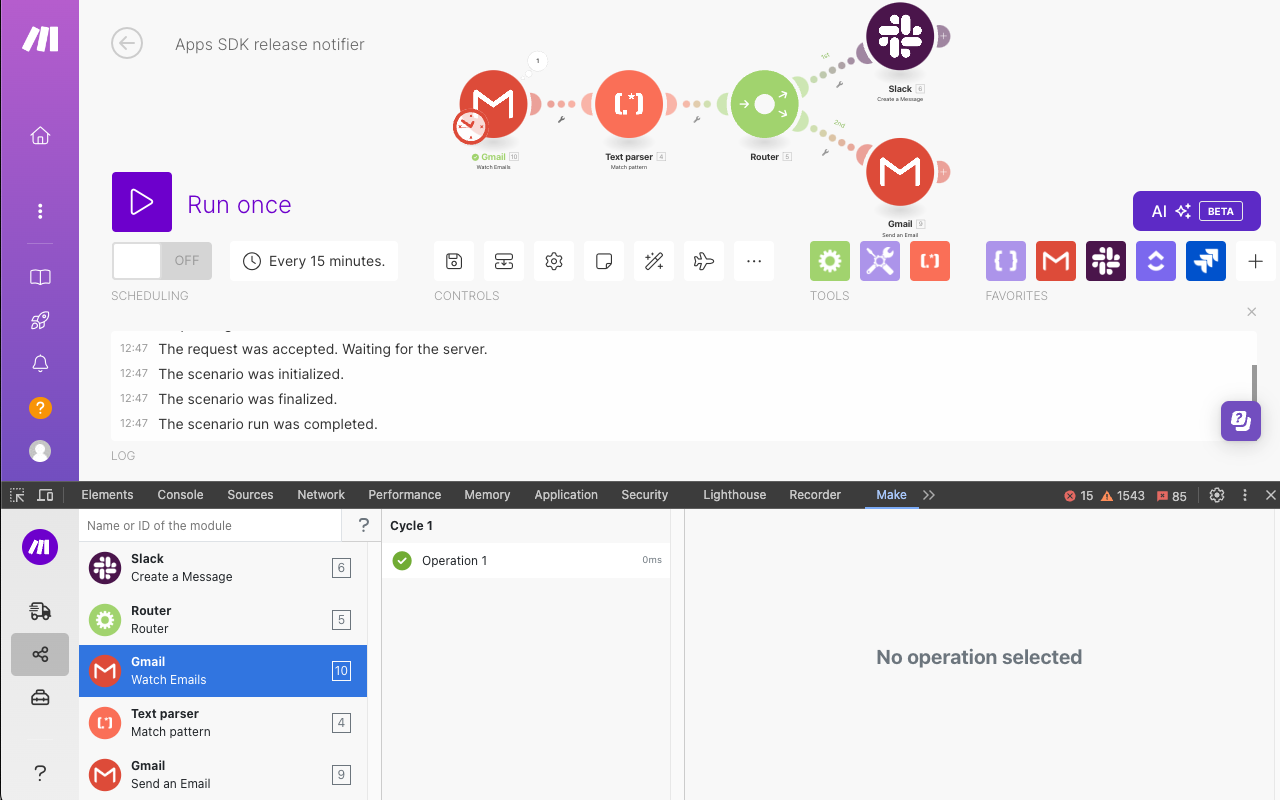The height and width of the screenshot is (800, 1280).
Task: Select Gmail Watch Emails in module list
Action: pyautogui.click(x=223, y=671)
